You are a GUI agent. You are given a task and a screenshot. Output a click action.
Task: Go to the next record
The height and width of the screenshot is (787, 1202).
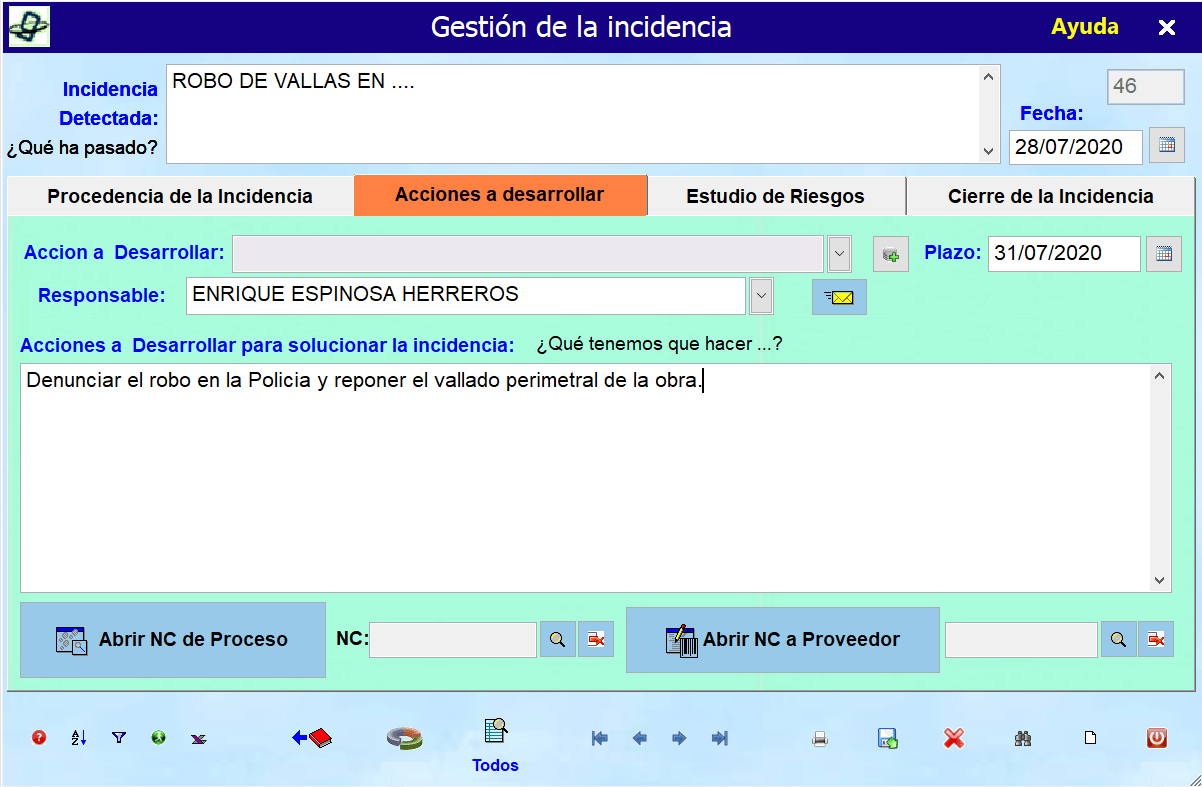(679, 738)
